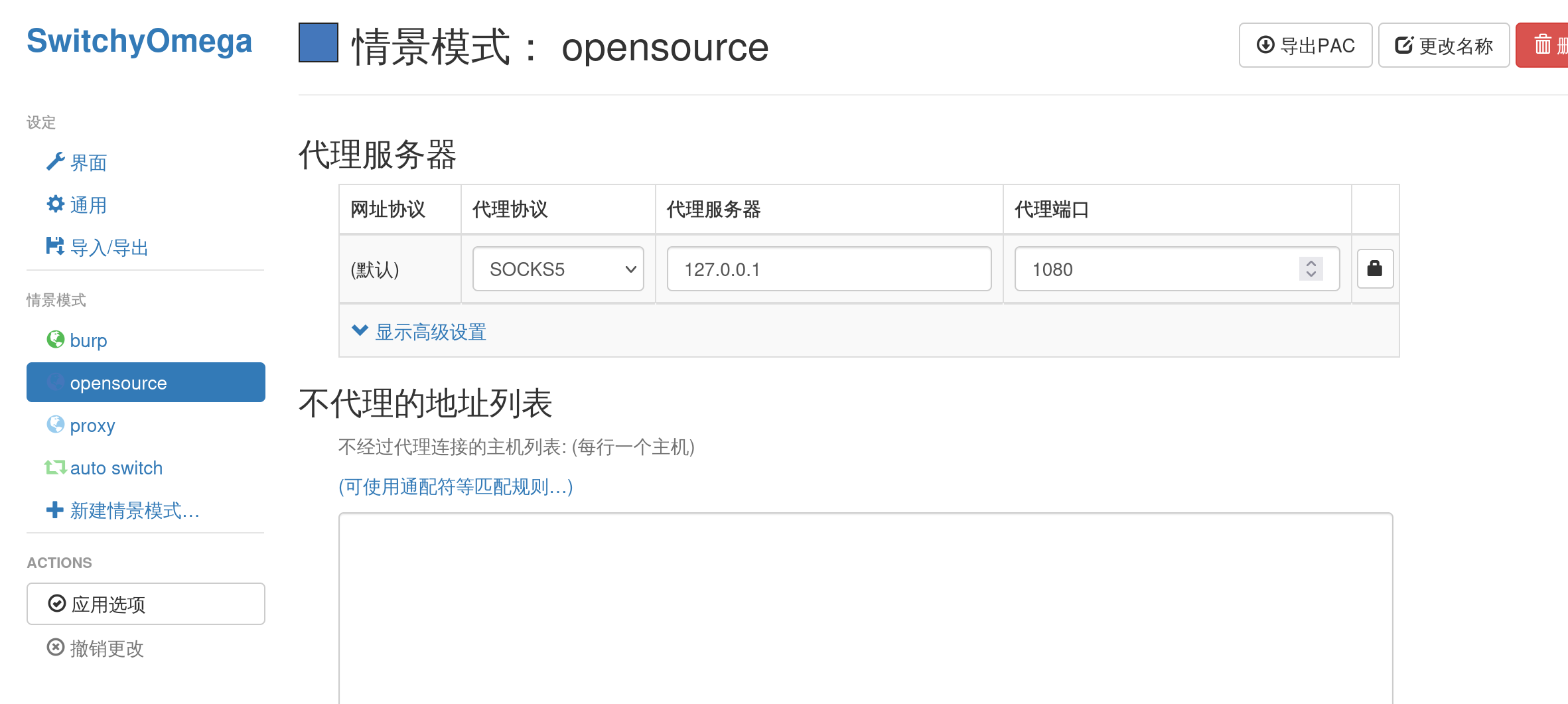Select the opensource profile item
This screenshot has height=704, width=1568.
click(x=145, y=382)
